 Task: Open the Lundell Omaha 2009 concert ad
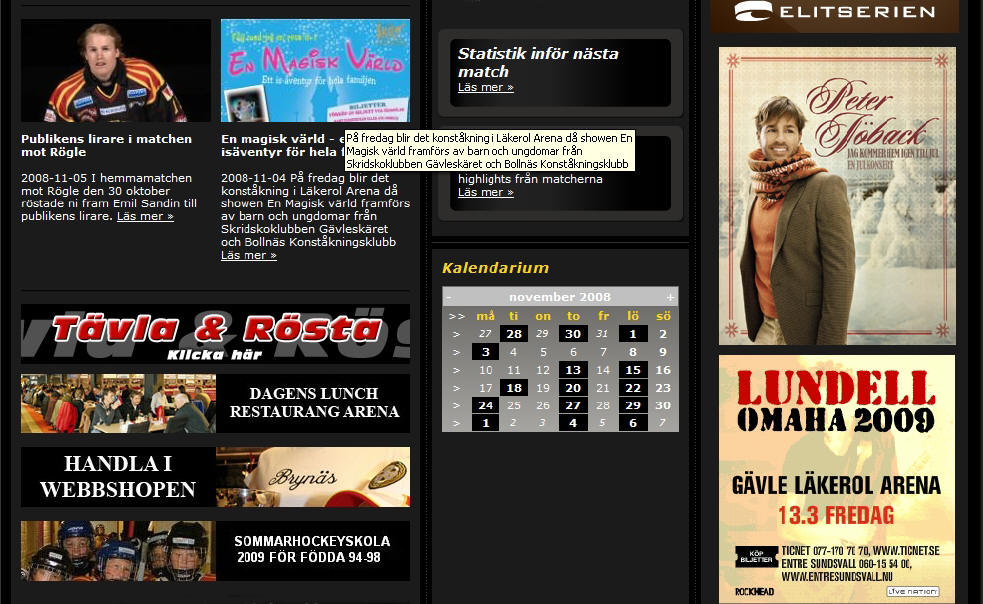[837, 479]
